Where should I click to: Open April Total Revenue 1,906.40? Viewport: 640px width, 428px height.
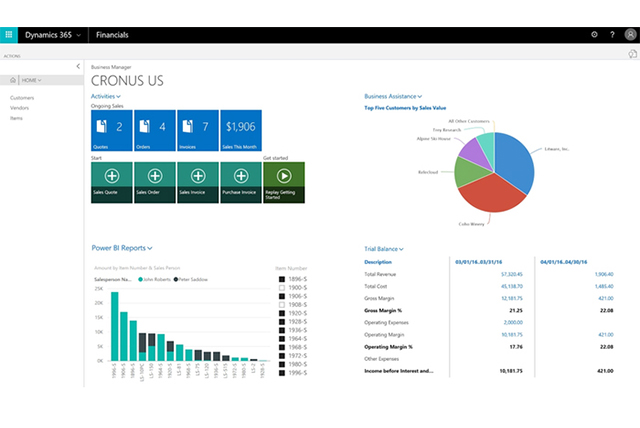click(x=604, y=274)
